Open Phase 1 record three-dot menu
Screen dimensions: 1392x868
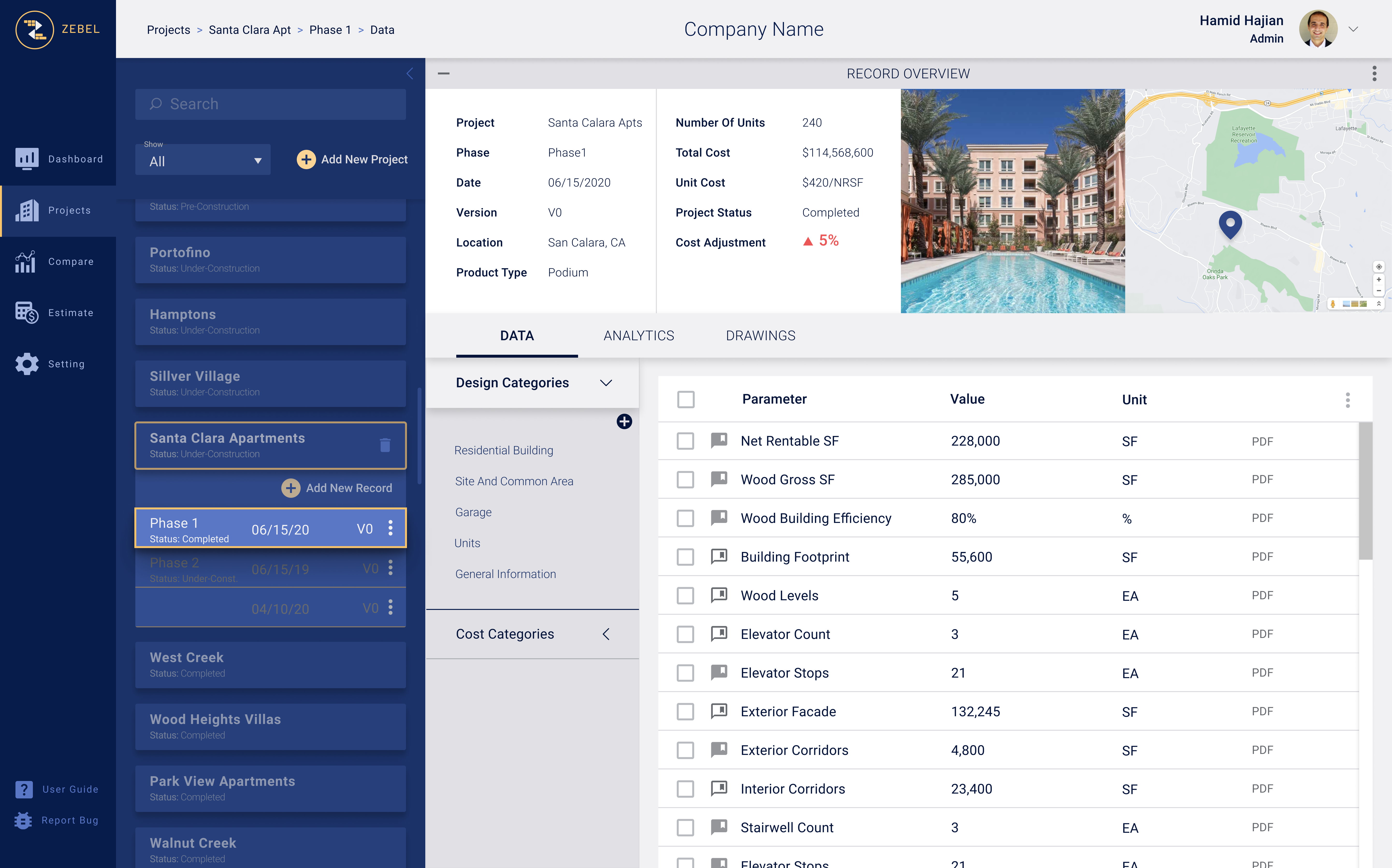390,528
